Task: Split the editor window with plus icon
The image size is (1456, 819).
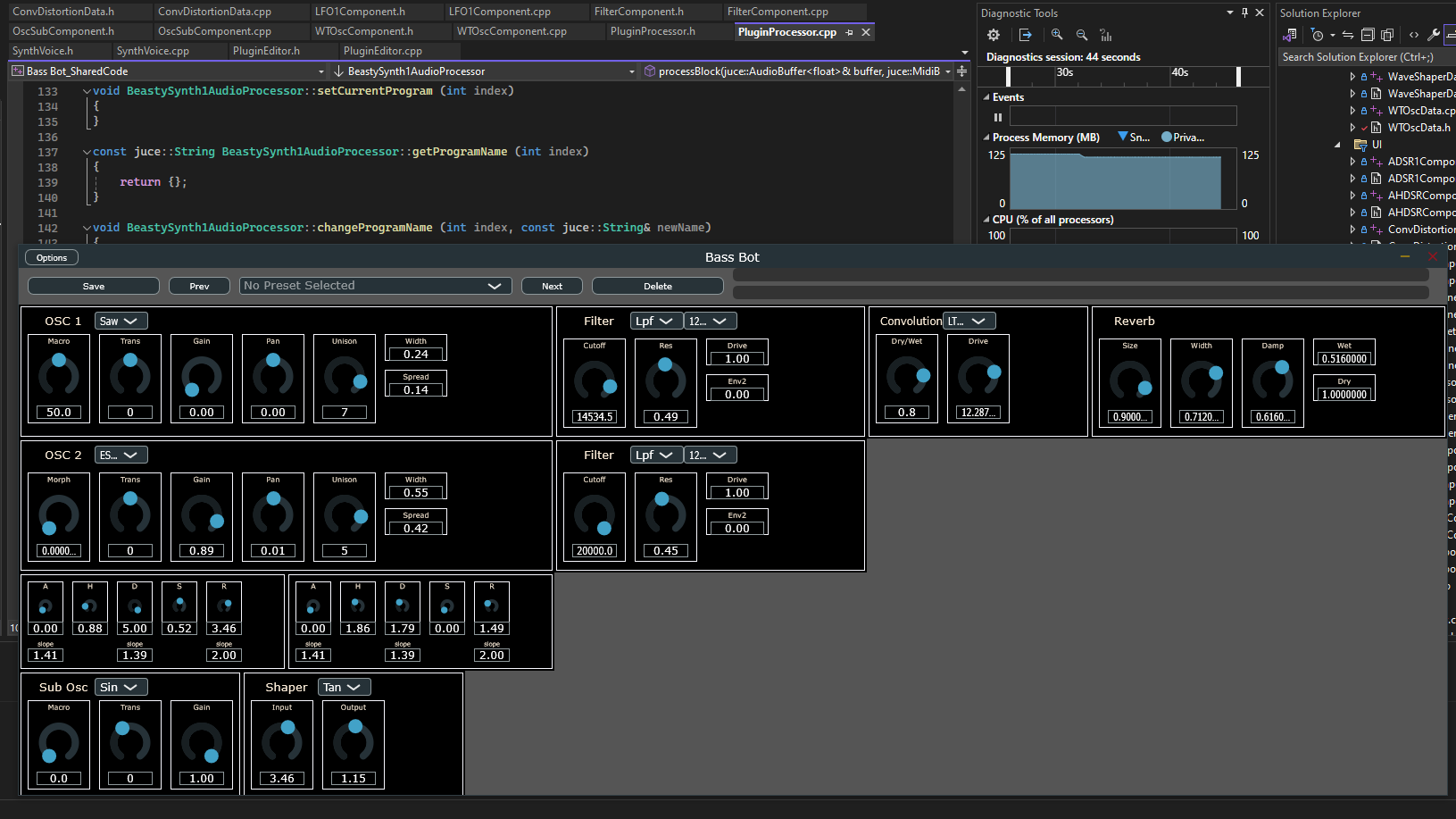Action: 961,71
